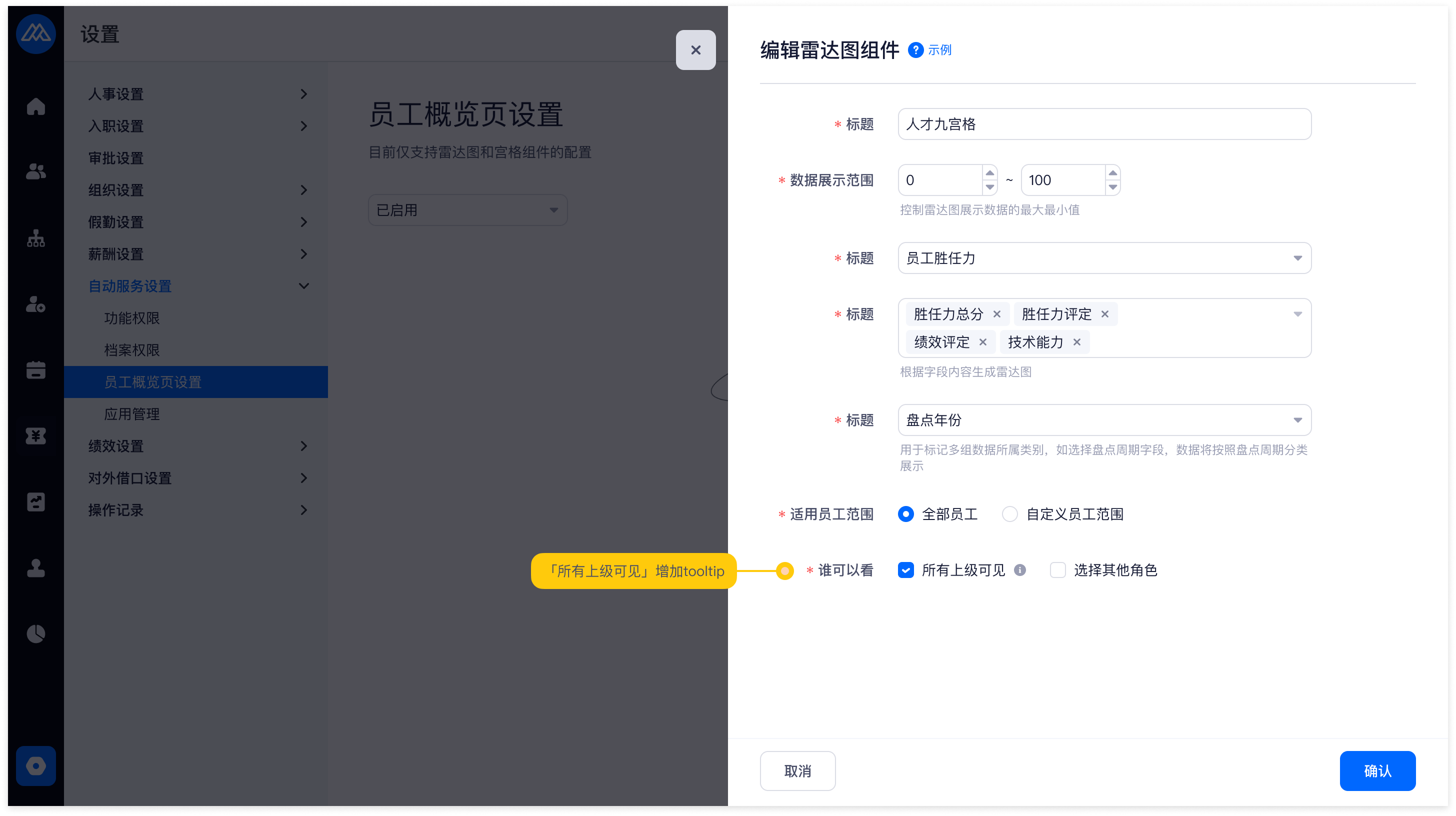This screenshot has height=816, width=1456.
Task: Click the app logo at the sidebar top
Action: [x=35, y=34]
